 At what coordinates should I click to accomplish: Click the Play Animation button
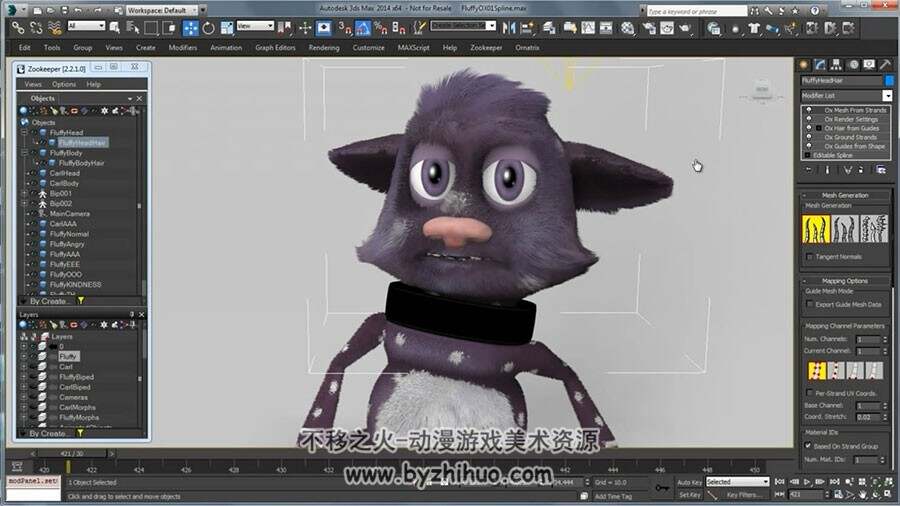pyautogui.click(x=807, y=482)
